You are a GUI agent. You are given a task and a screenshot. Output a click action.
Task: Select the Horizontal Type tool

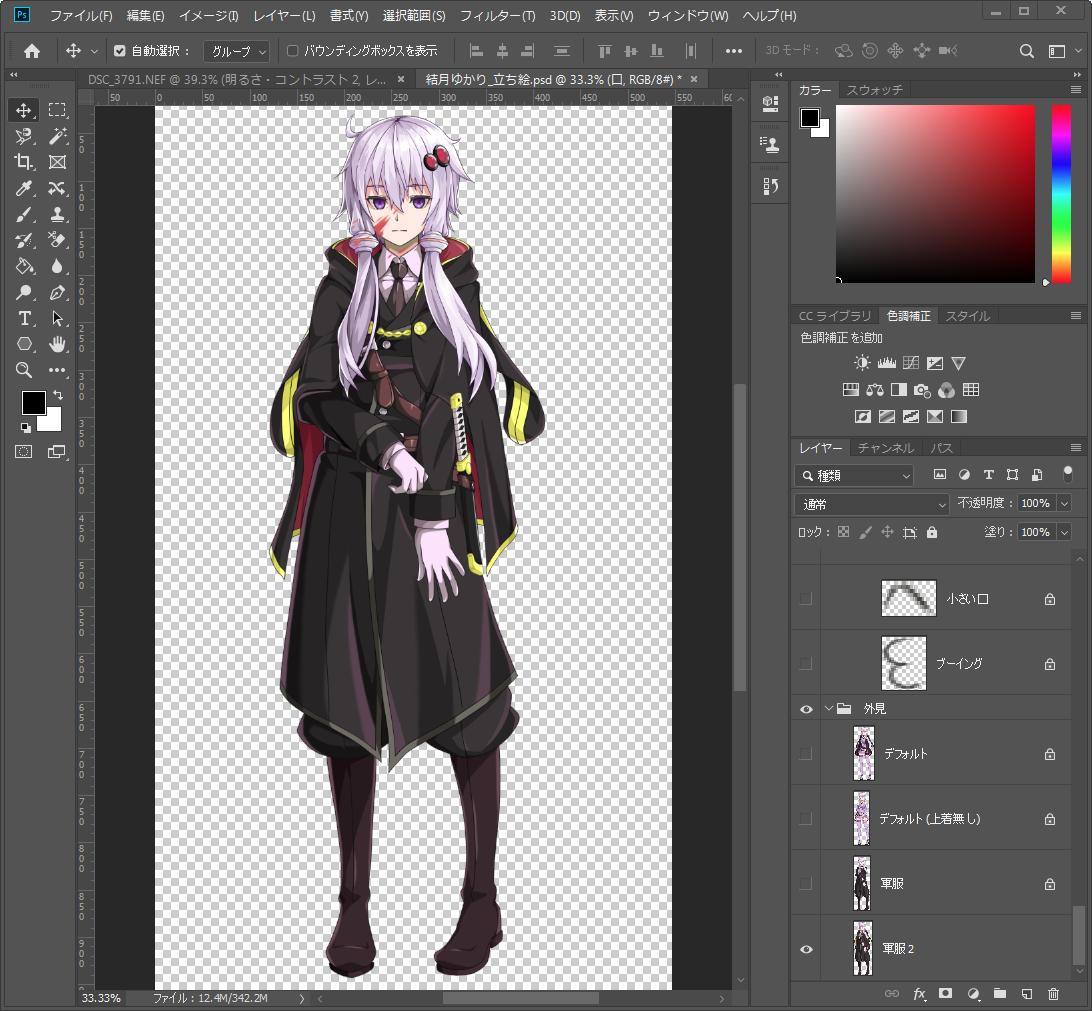tap(23, 318)
